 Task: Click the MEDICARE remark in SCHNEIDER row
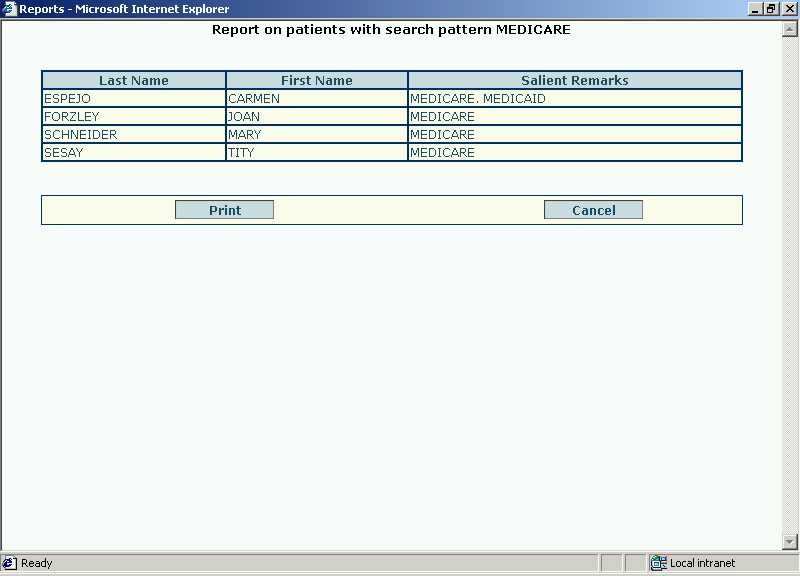[575, 135]
